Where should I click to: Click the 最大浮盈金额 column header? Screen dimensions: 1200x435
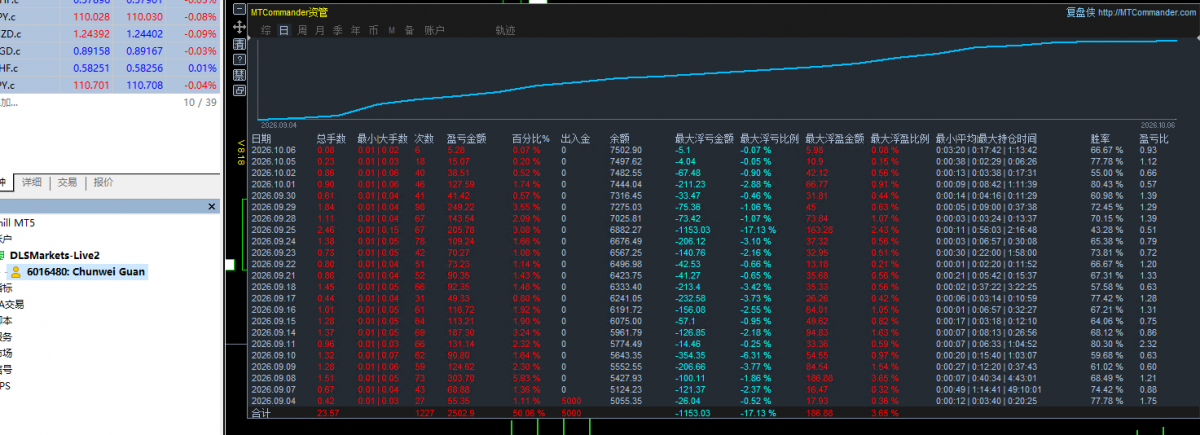(835, 138)
